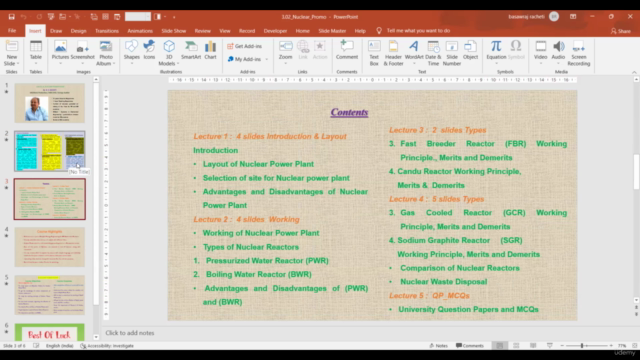Viewport: 640px width, 360px height.
Task: Open the Slide Show tab
Action: tap(173, 31)
